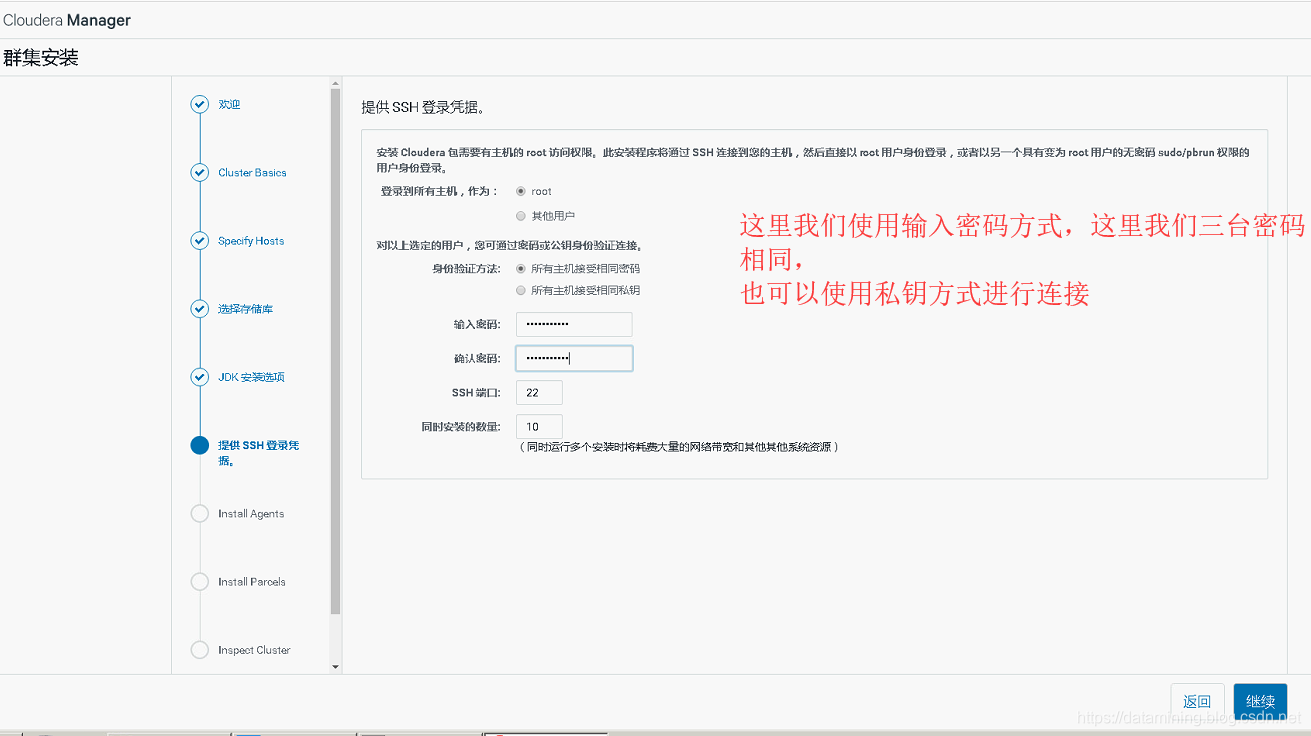Click the Install Parcels step label

(252, 582)
